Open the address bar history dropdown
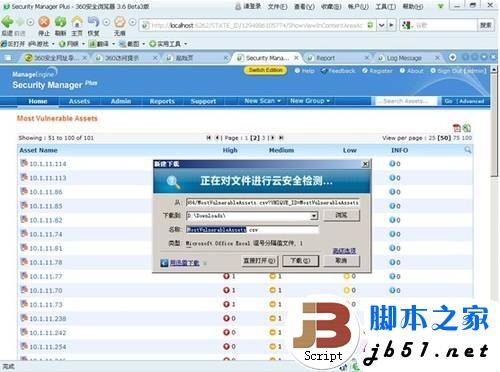 pos(382,25)
